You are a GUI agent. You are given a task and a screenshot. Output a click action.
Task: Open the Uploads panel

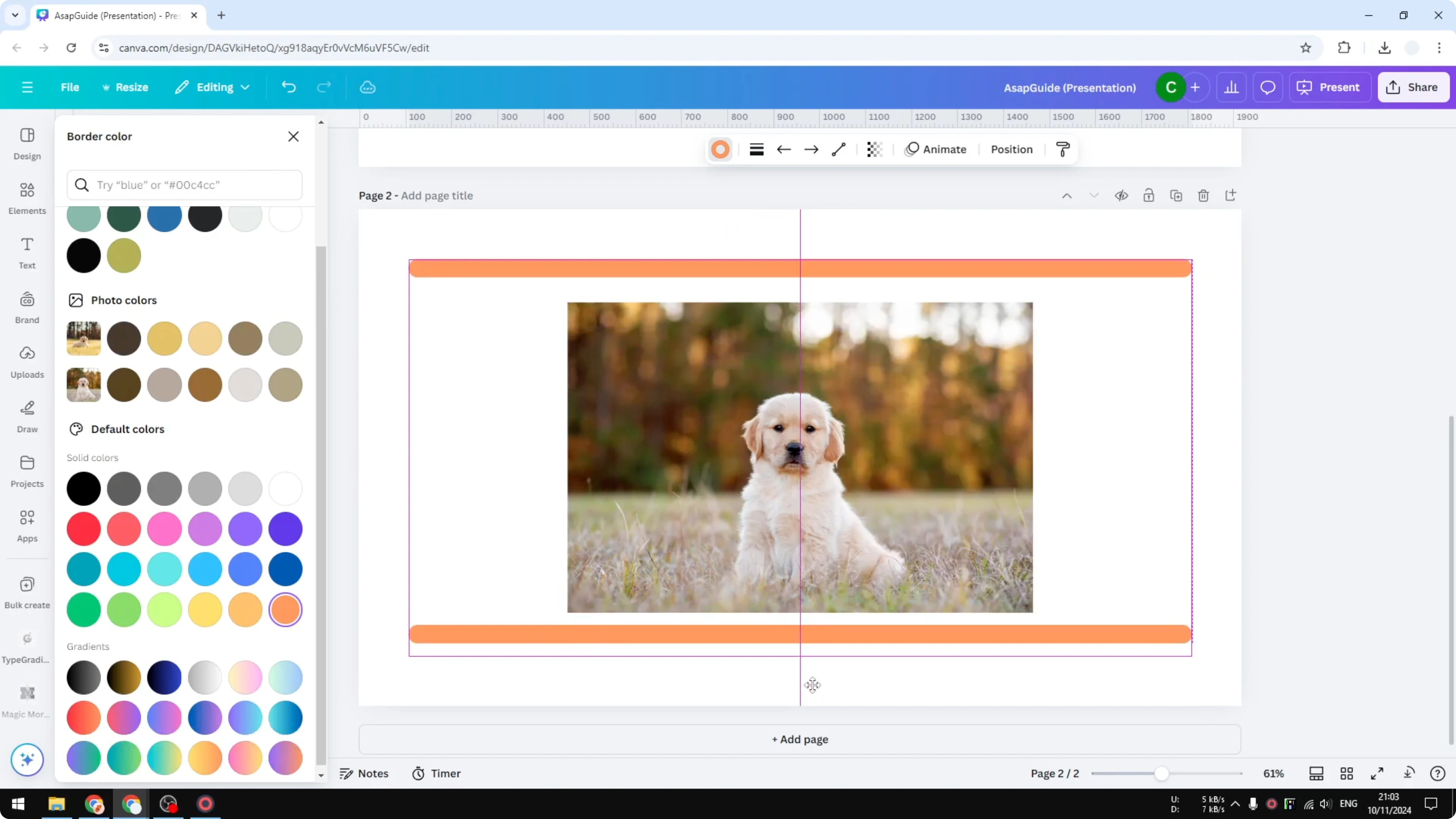pos(27,362)
